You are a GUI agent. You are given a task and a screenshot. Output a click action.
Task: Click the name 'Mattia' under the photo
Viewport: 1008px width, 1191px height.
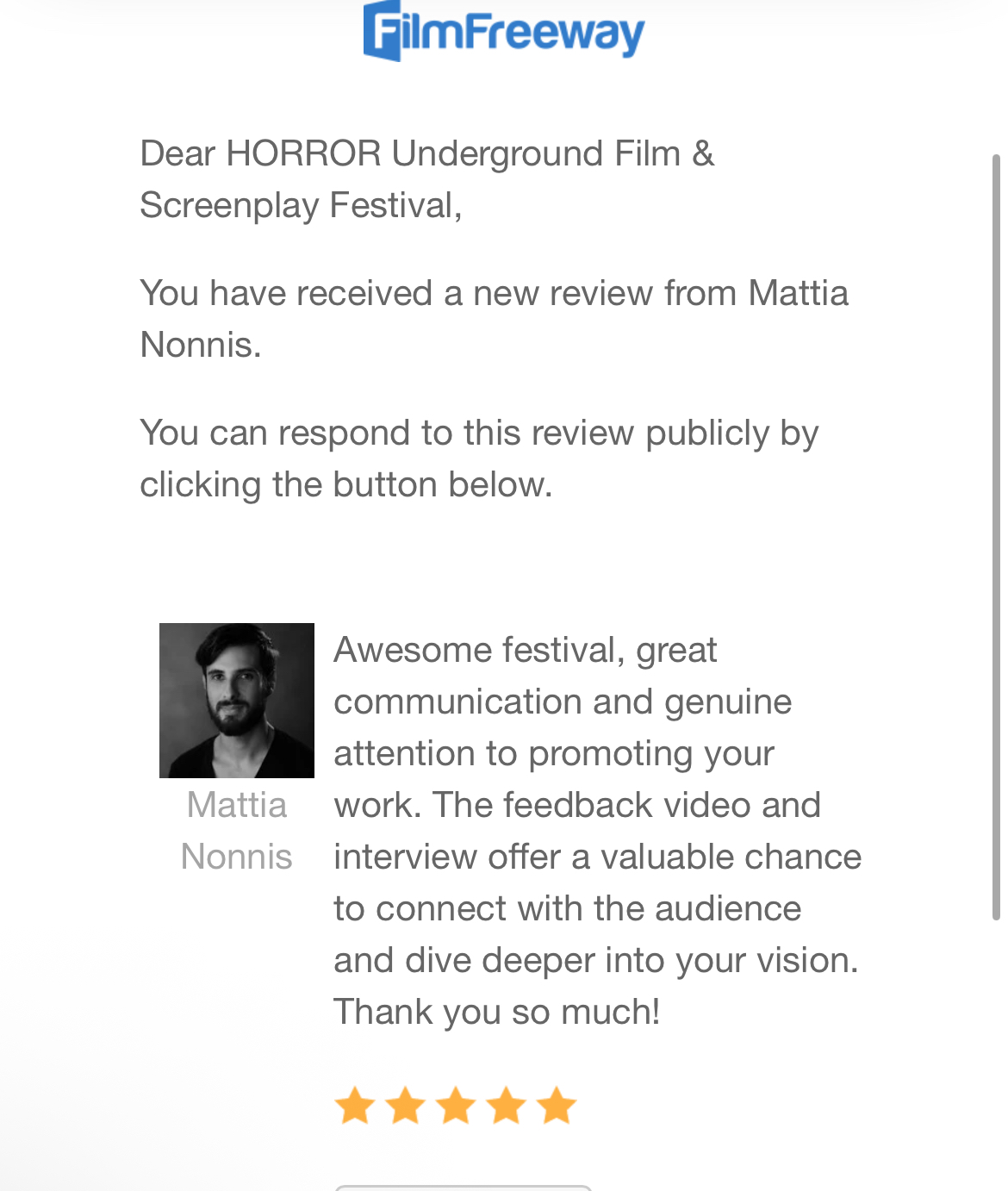coord(237,805)
